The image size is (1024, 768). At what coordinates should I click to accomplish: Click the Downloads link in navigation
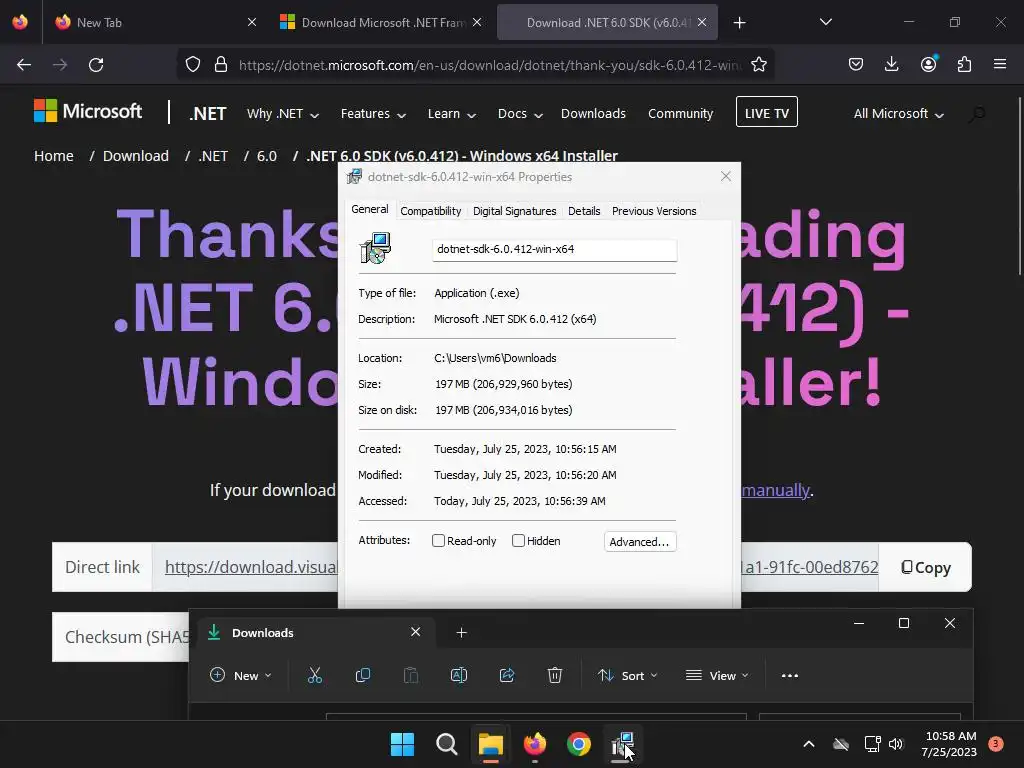593,114
